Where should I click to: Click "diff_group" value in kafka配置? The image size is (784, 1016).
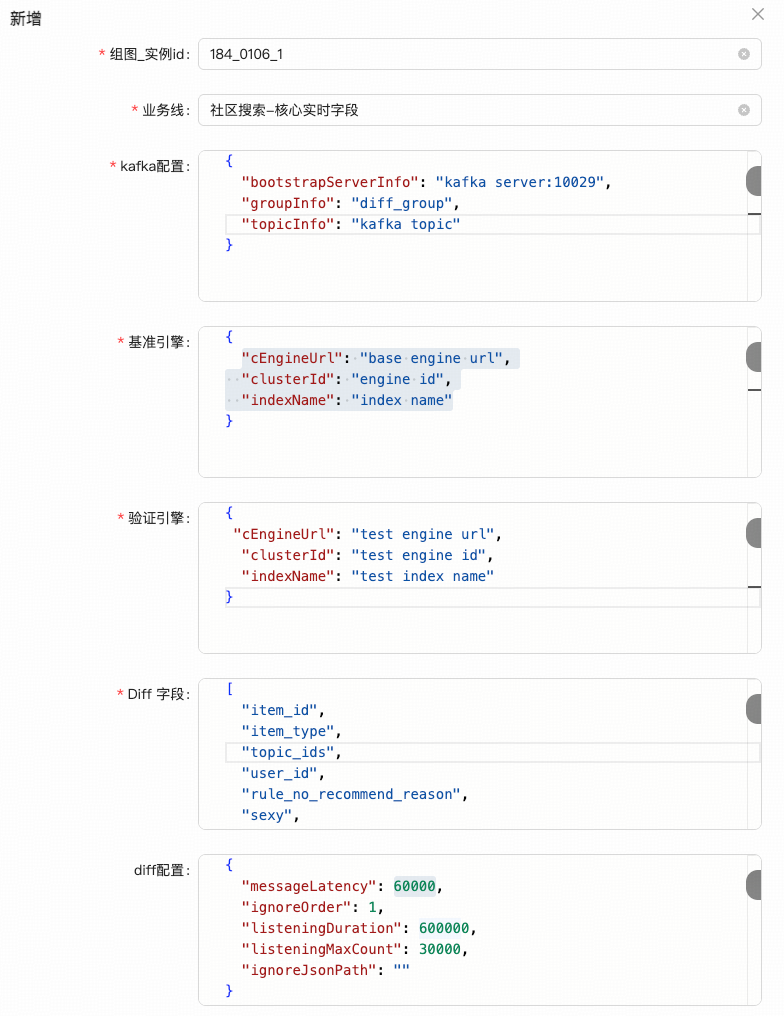402,203
